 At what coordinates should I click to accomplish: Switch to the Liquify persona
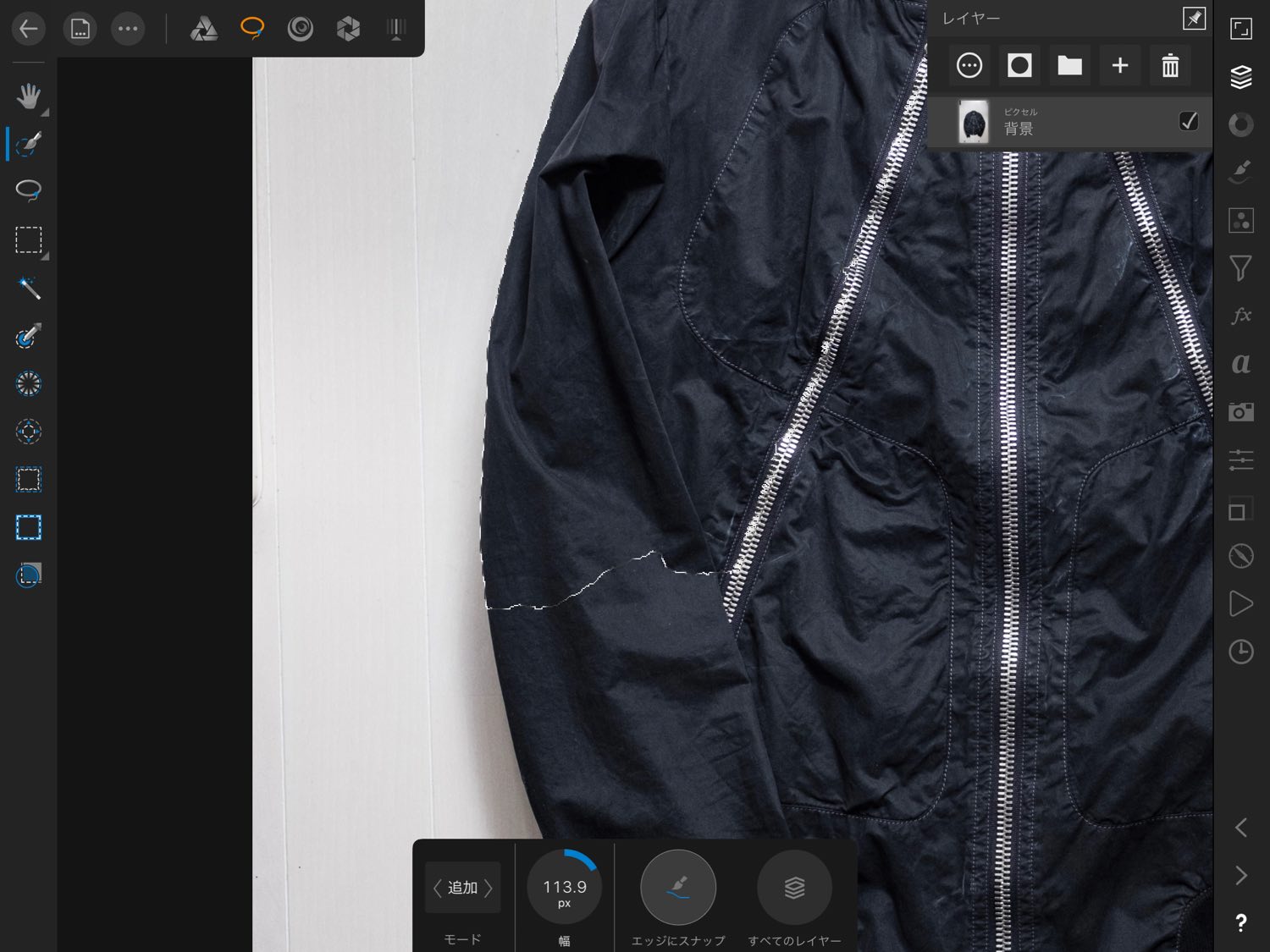click(x=300, y=30)
